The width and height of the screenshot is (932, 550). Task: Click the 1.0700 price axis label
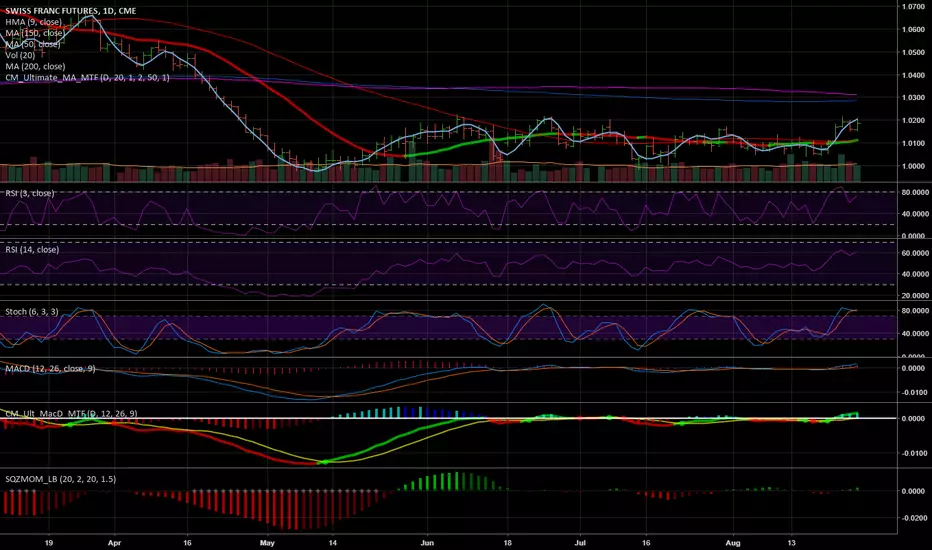pyautogui.click(x=913, y=7)
